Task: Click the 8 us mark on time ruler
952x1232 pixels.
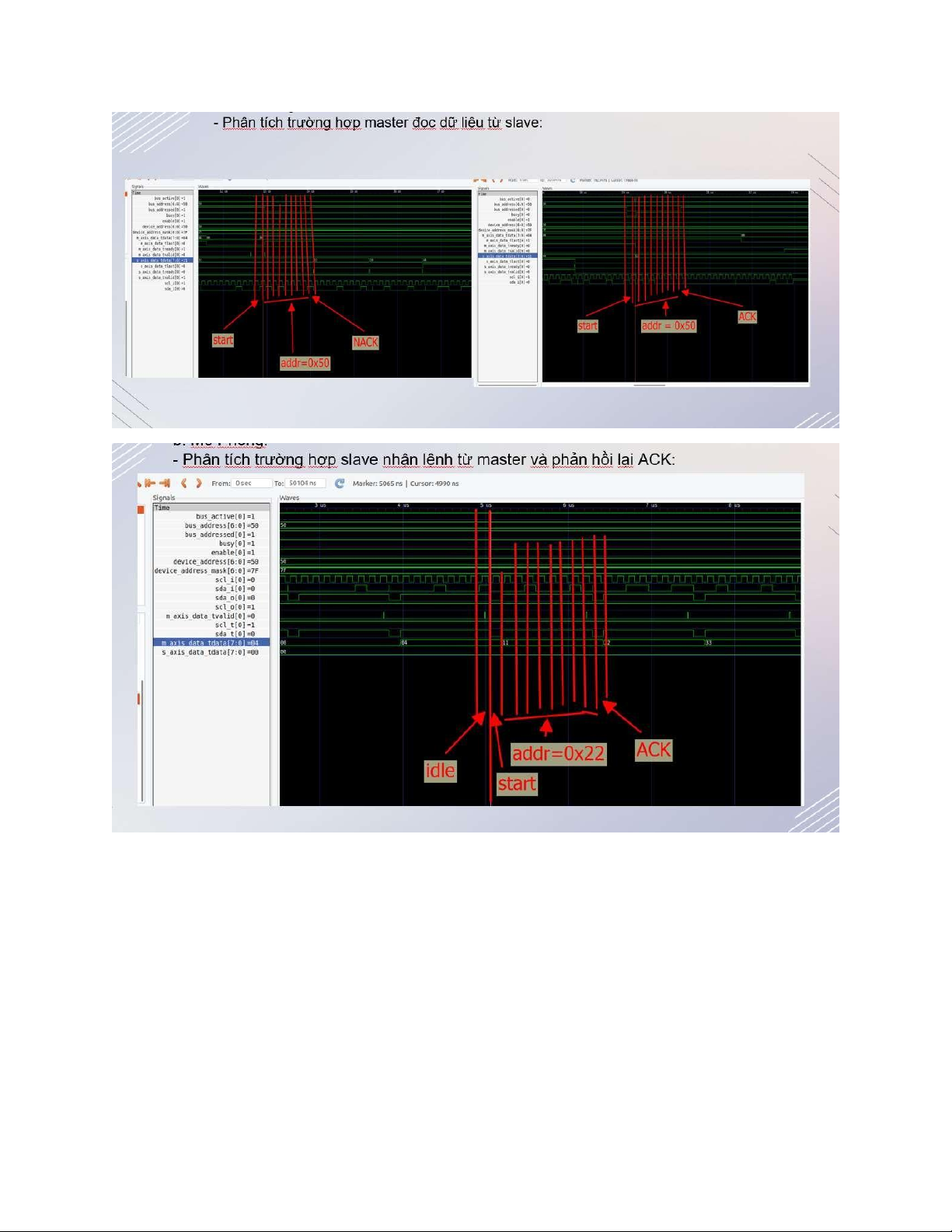Action: (x=734, y=506)
